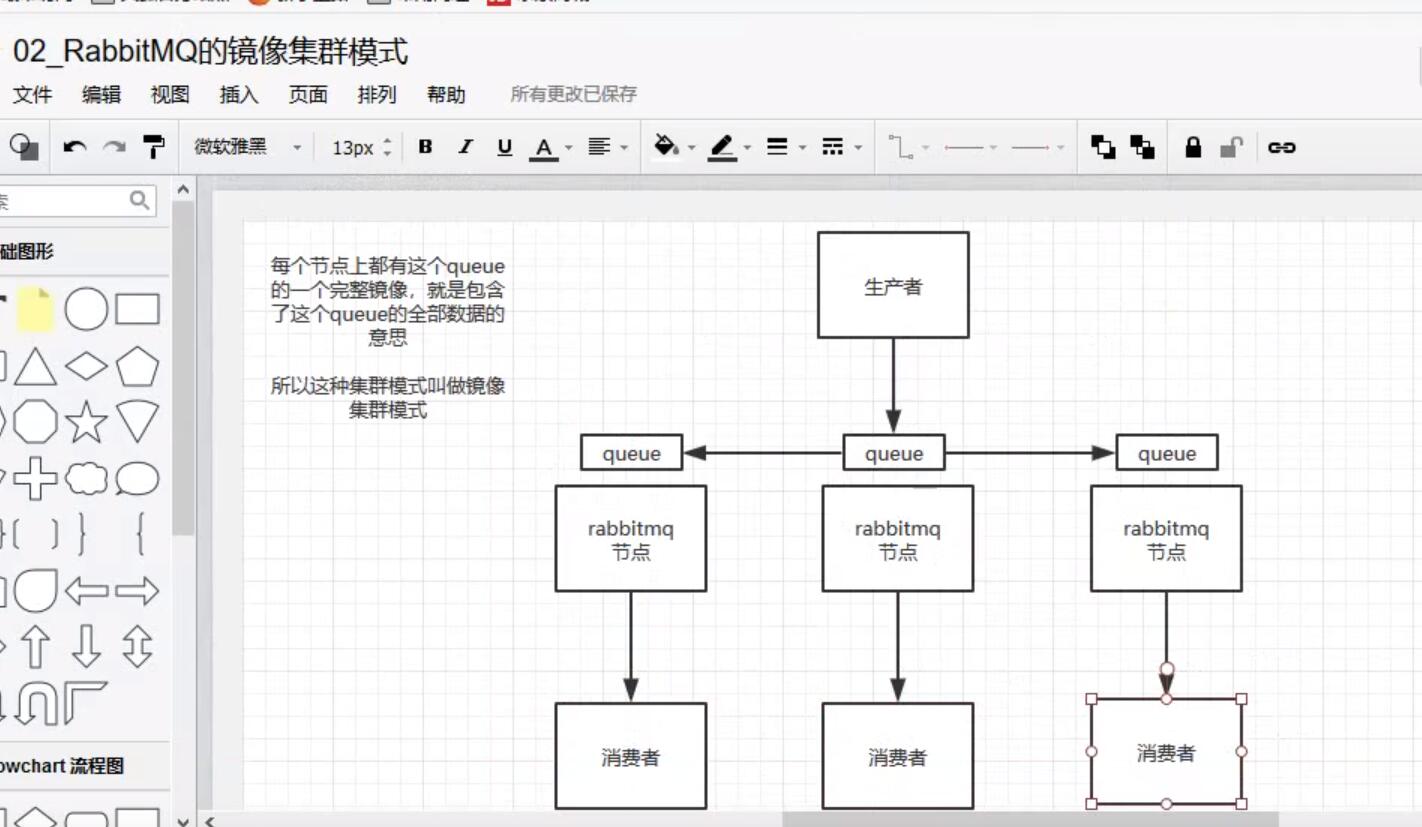Click the document title 02_RabbitMQ的镜像集群模式
The width and height of the screenshot is (1422, 827).
(210, 51)
